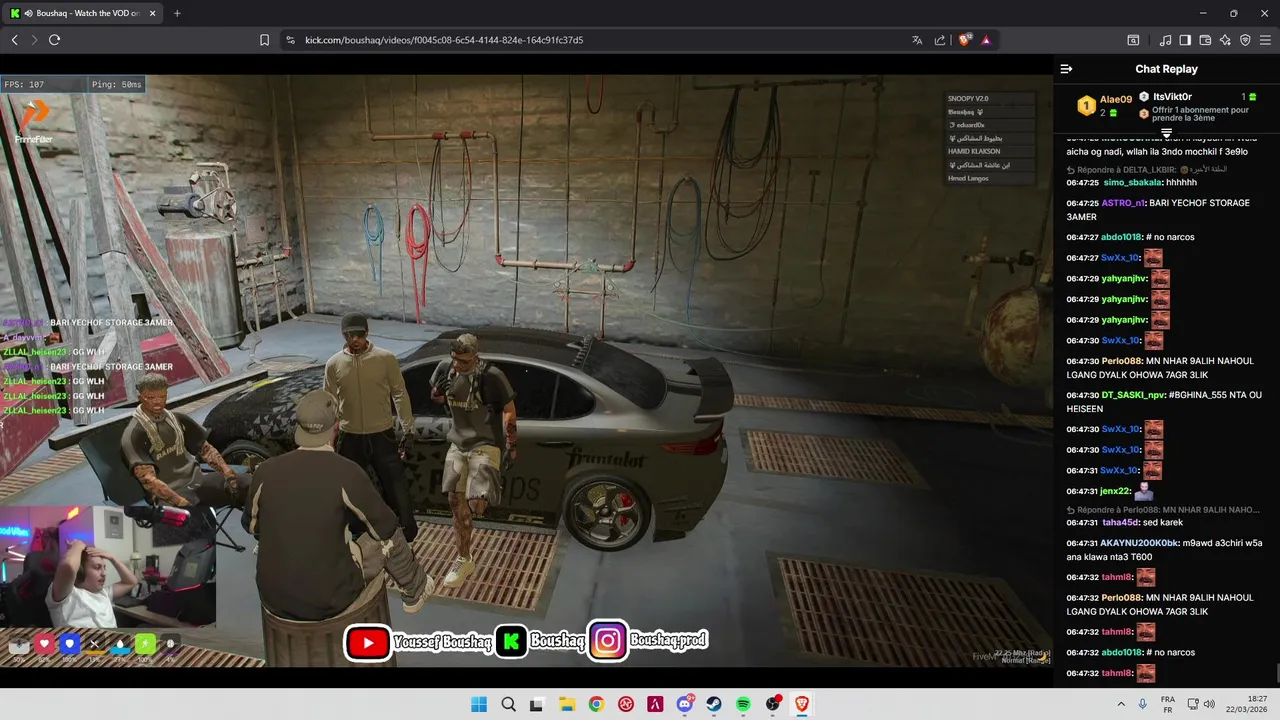Image resolution: width=1280 pixels, height=720 pixels.
Task: Open the FRA language switcher
Action: (x=1168, y=704)
